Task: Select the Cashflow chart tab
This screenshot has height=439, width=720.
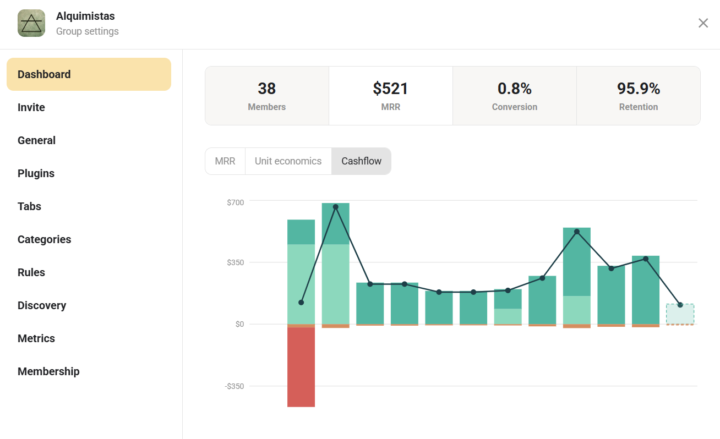Action: pos(361,161)
